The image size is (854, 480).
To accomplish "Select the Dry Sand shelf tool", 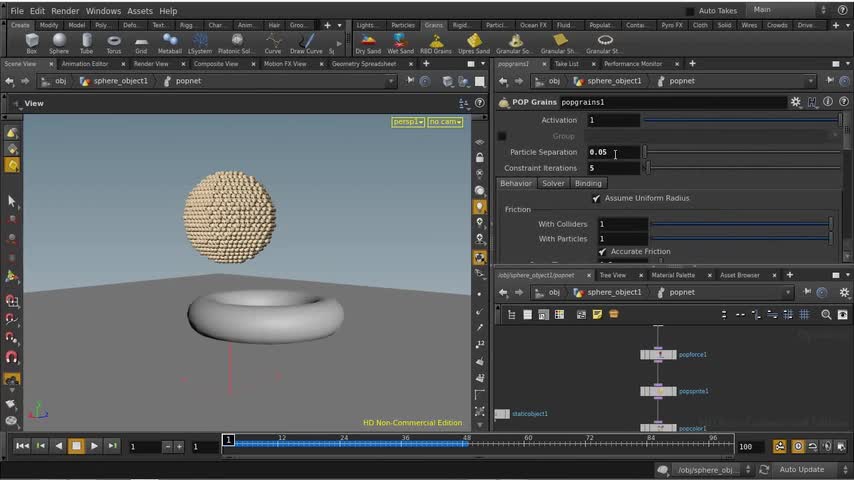I will point(368,43).
